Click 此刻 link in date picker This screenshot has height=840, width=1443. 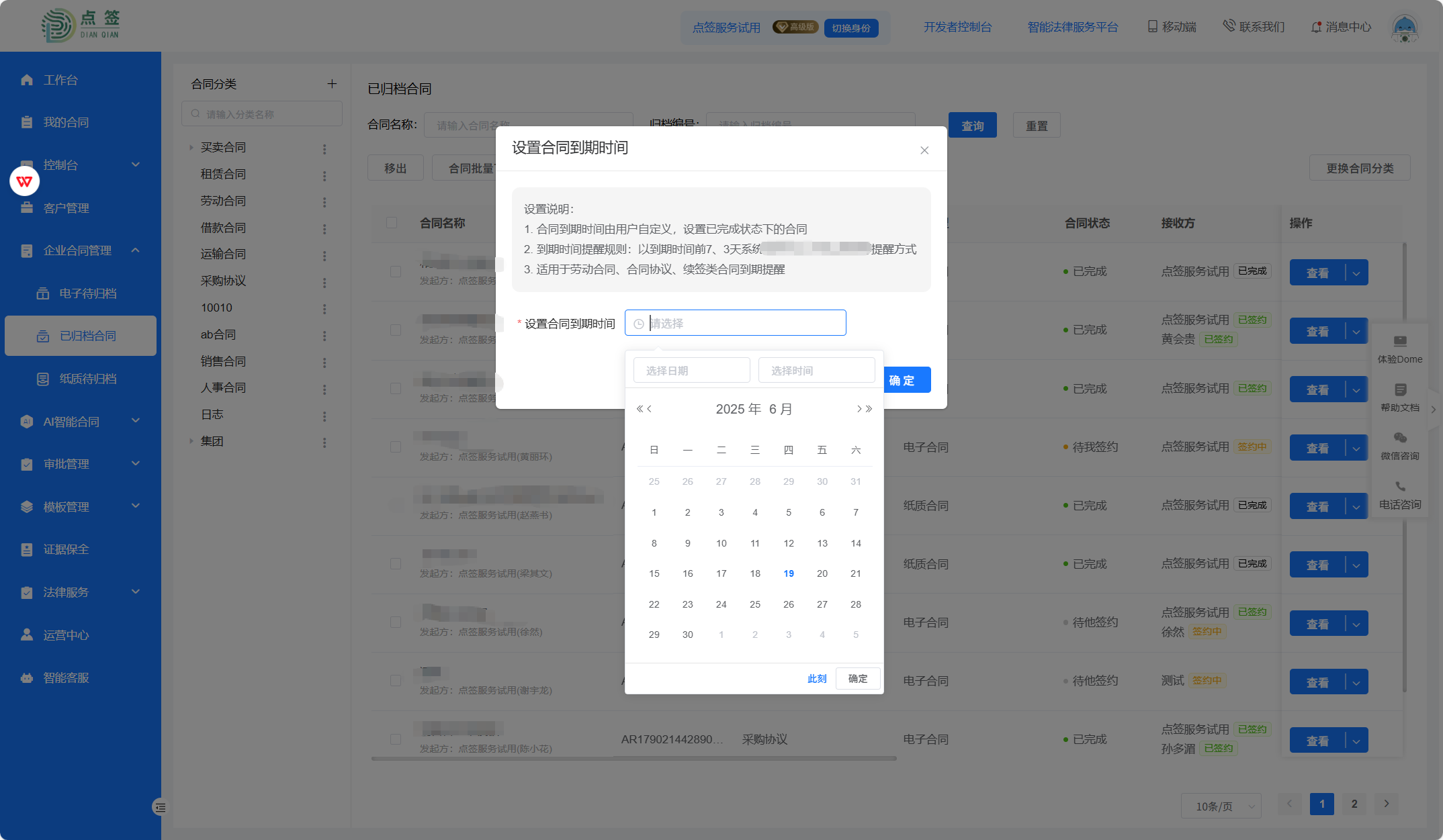(x=817, y=679)
